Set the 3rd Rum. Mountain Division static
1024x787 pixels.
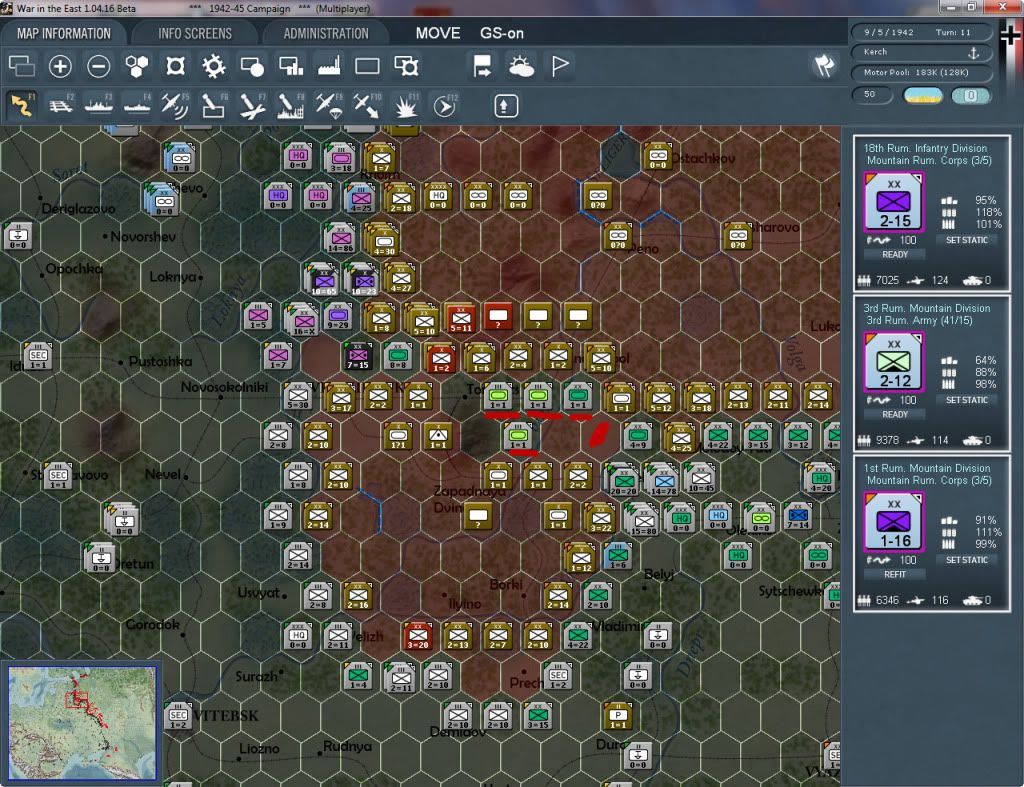(967, 400)
